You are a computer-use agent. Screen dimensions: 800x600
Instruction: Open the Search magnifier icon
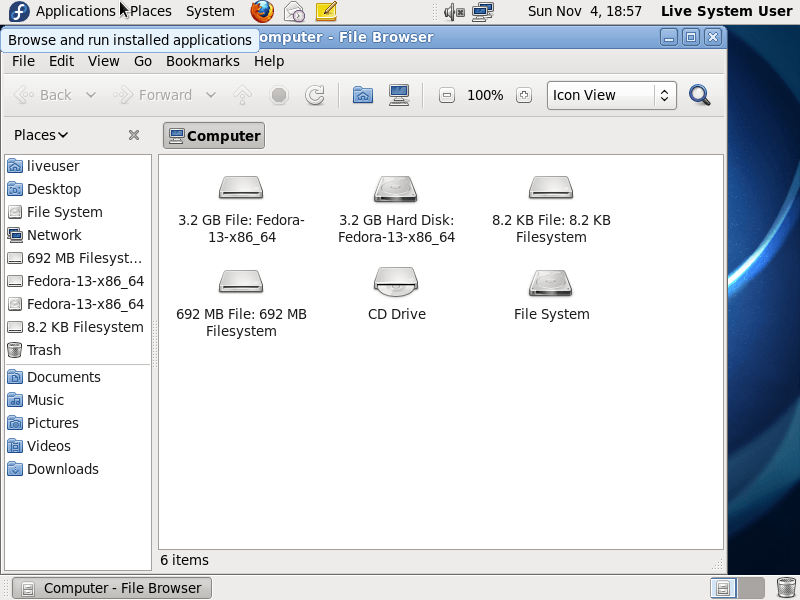click(699, 95)
